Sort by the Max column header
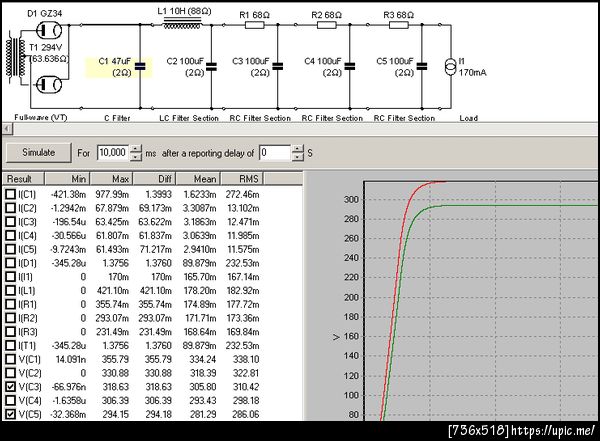Viewport: 600px width, 441px height. 111,179
